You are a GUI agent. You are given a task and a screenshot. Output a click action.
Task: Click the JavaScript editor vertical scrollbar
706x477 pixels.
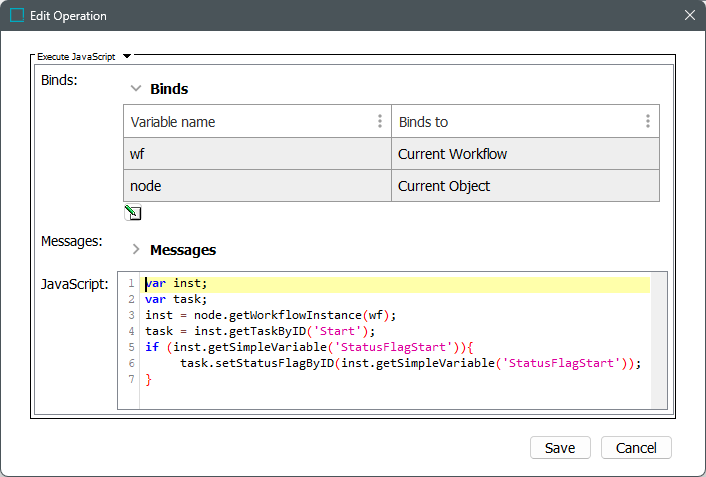(659, 340)
